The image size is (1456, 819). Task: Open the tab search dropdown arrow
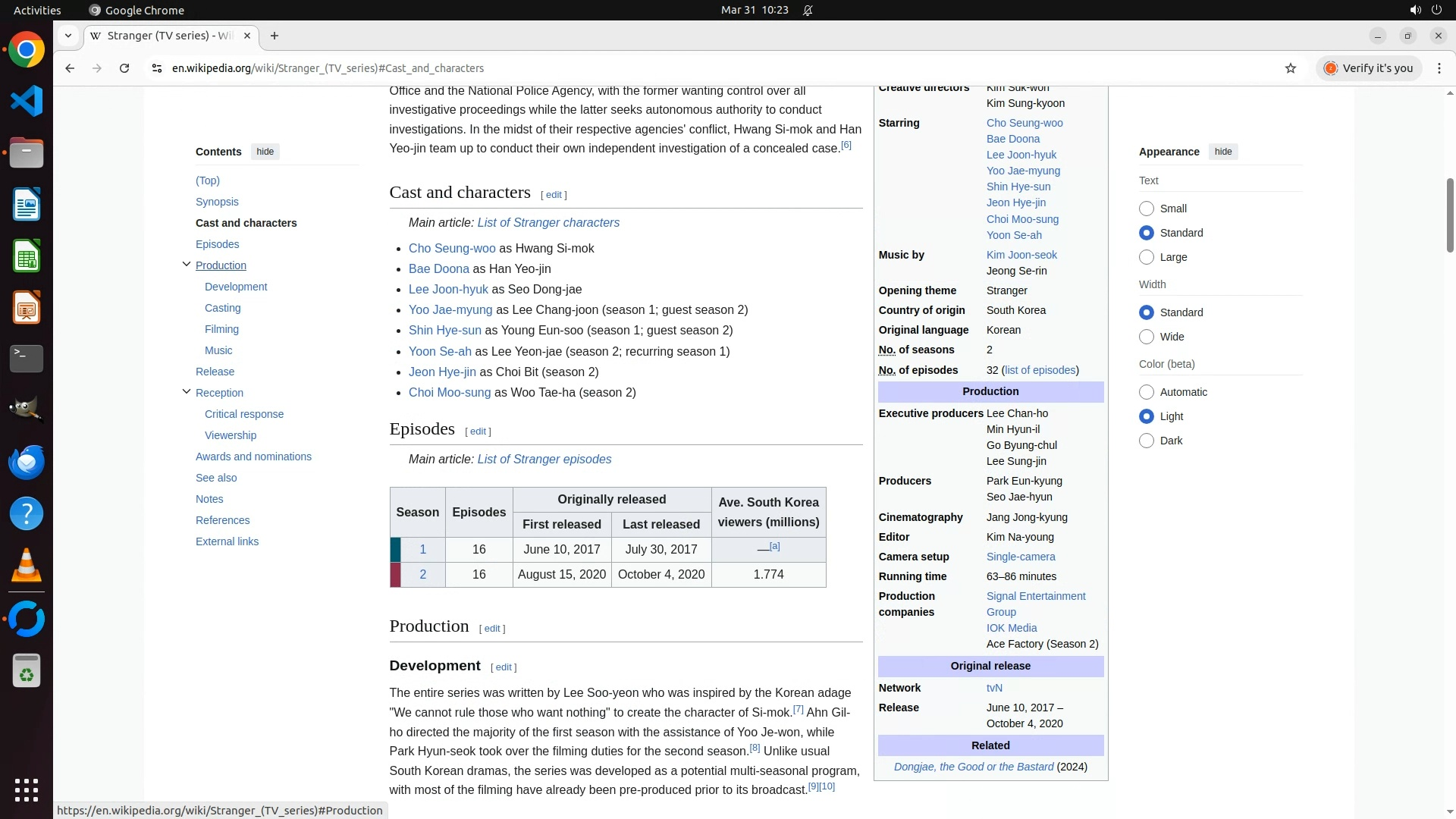(x=68, y=36)
